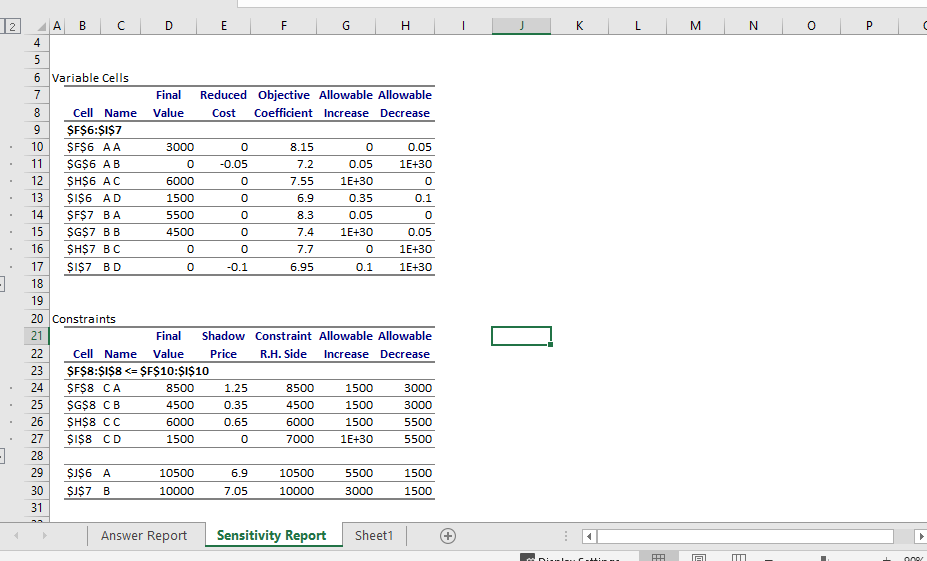The height and width of the screenshot is (561, 927).
Task: Switch to Page Layout view in status bar
Action: tap(699, 557)
